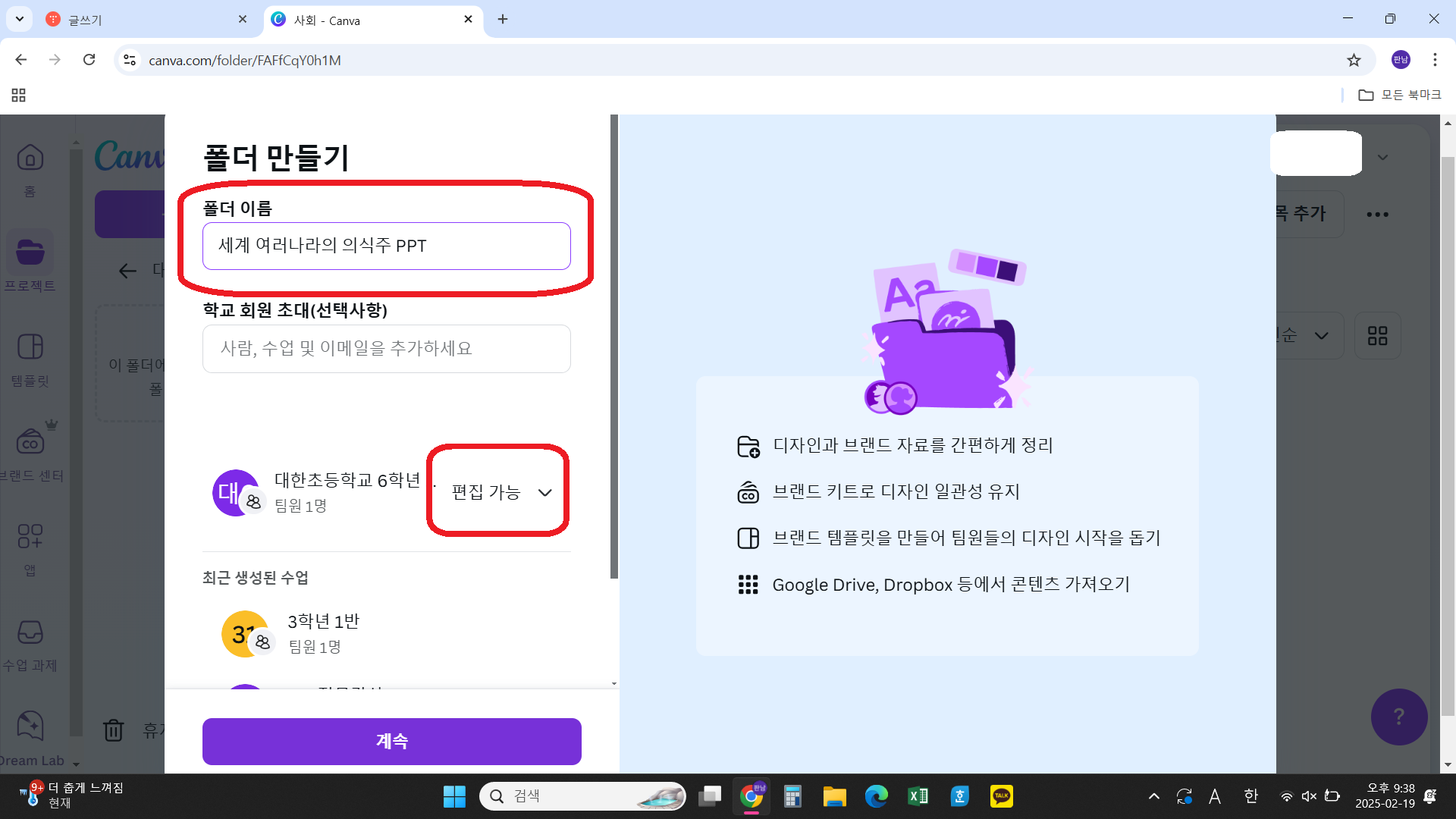Viewport: 1456px width, 819px height.
Task: Click the invite school members input field
Action: 387,349
